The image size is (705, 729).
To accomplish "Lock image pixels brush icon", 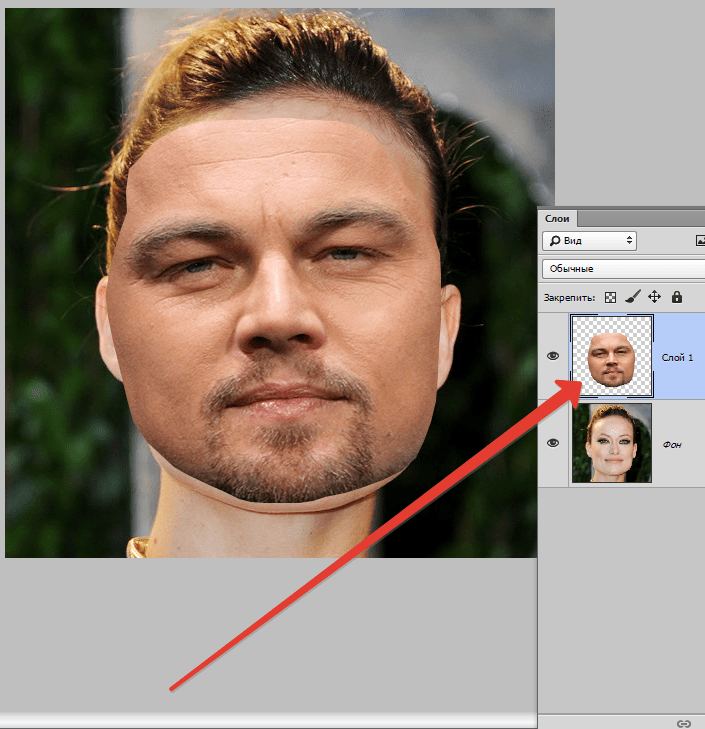I will [632, 297].
